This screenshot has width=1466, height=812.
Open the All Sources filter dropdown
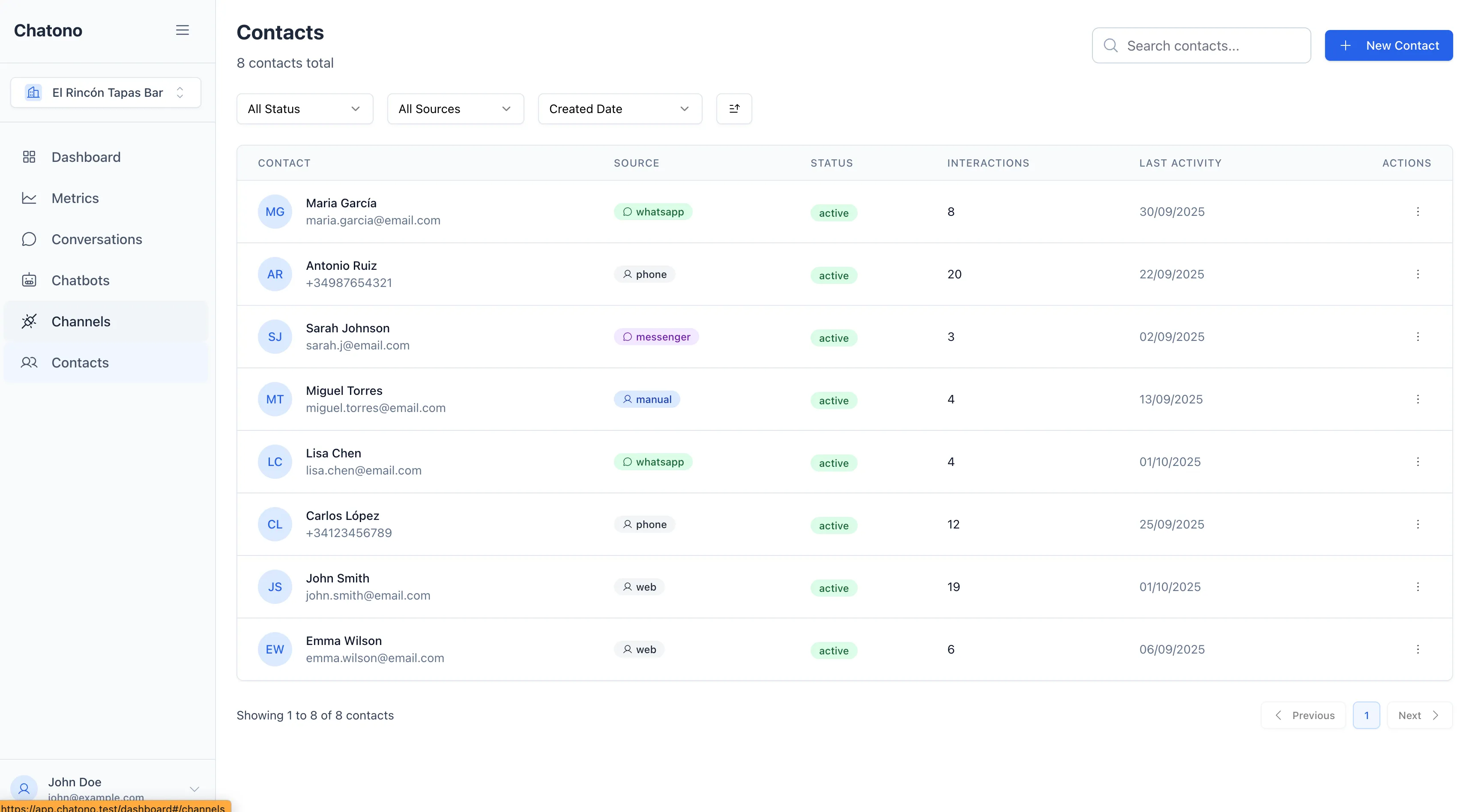[455, 109]
